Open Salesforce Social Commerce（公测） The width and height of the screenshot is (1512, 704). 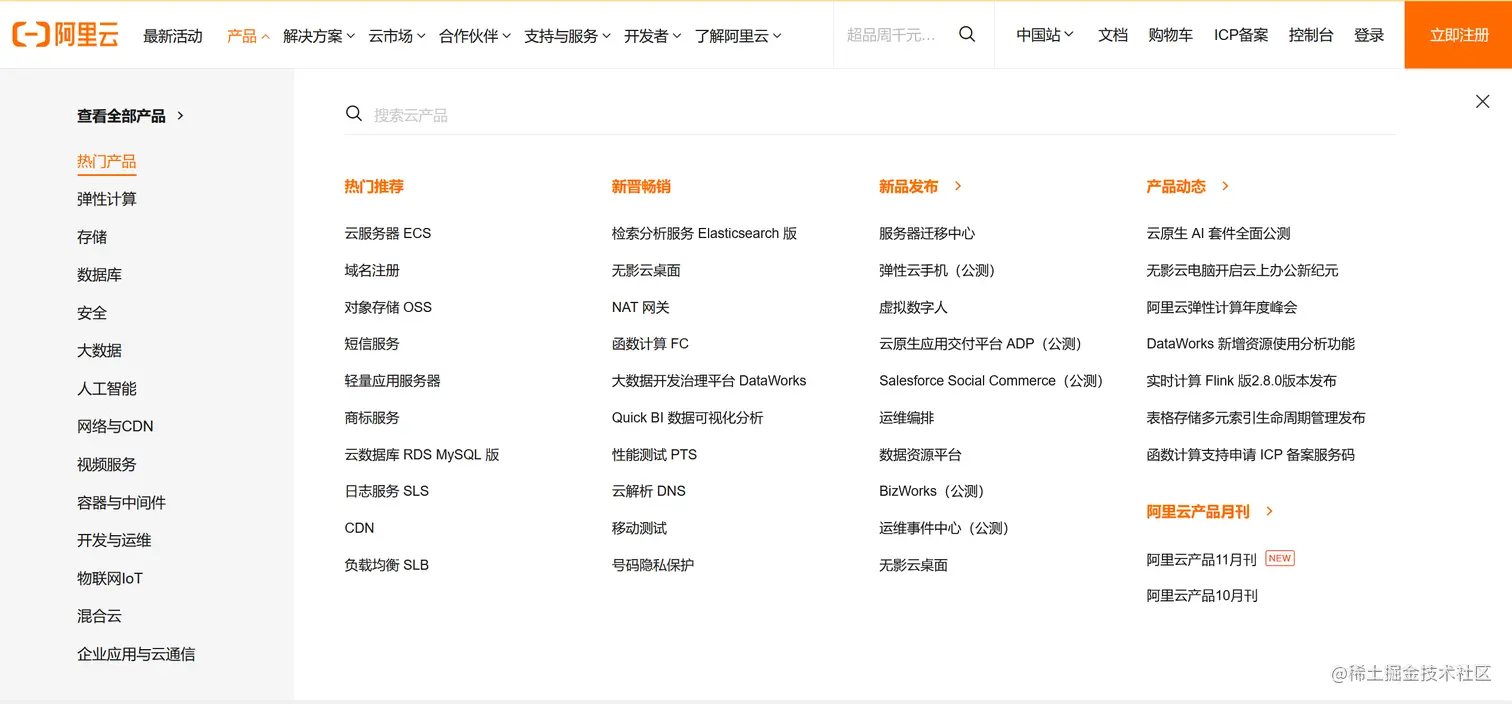click(x=991, y=380)
